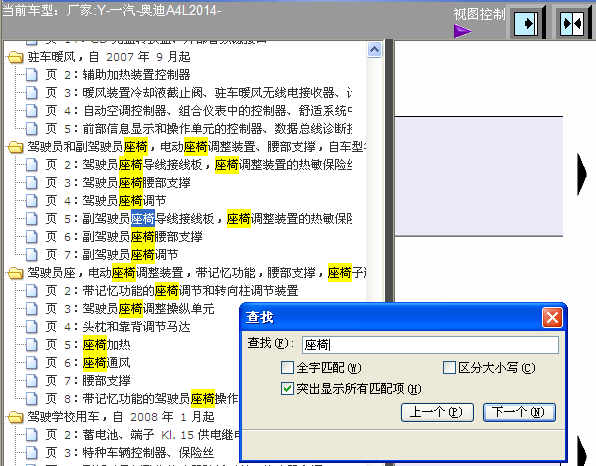Open page 2: 辅助加热装置控制器
The image size is (596, 466).
(x=118, y=75)
